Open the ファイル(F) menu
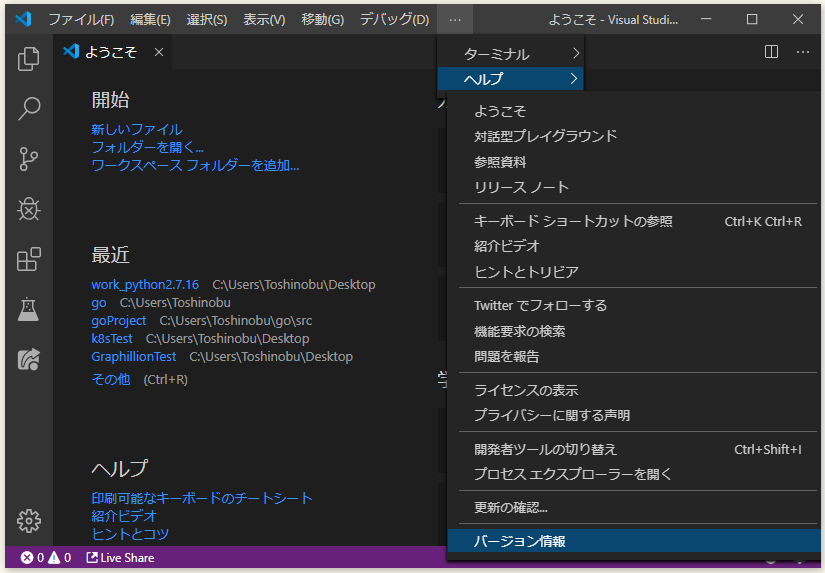 pyautogui.click(x=81, y=19)
